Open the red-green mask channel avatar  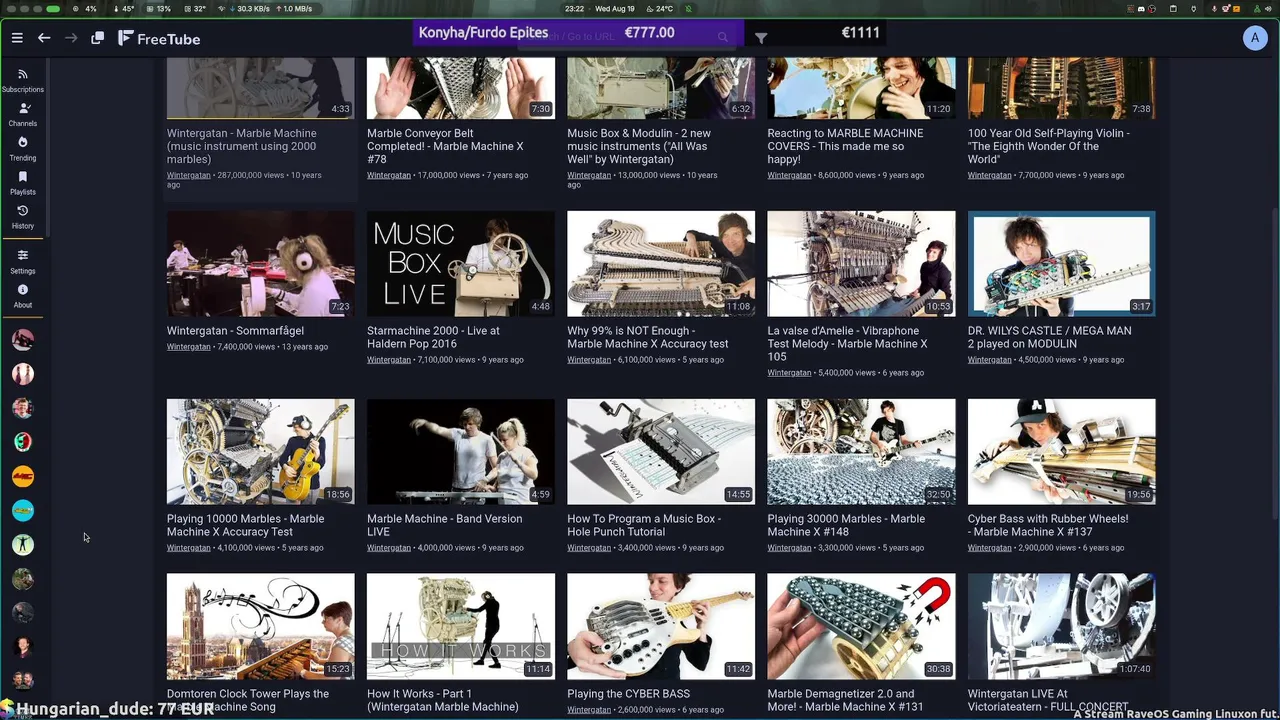coord(23,442)
